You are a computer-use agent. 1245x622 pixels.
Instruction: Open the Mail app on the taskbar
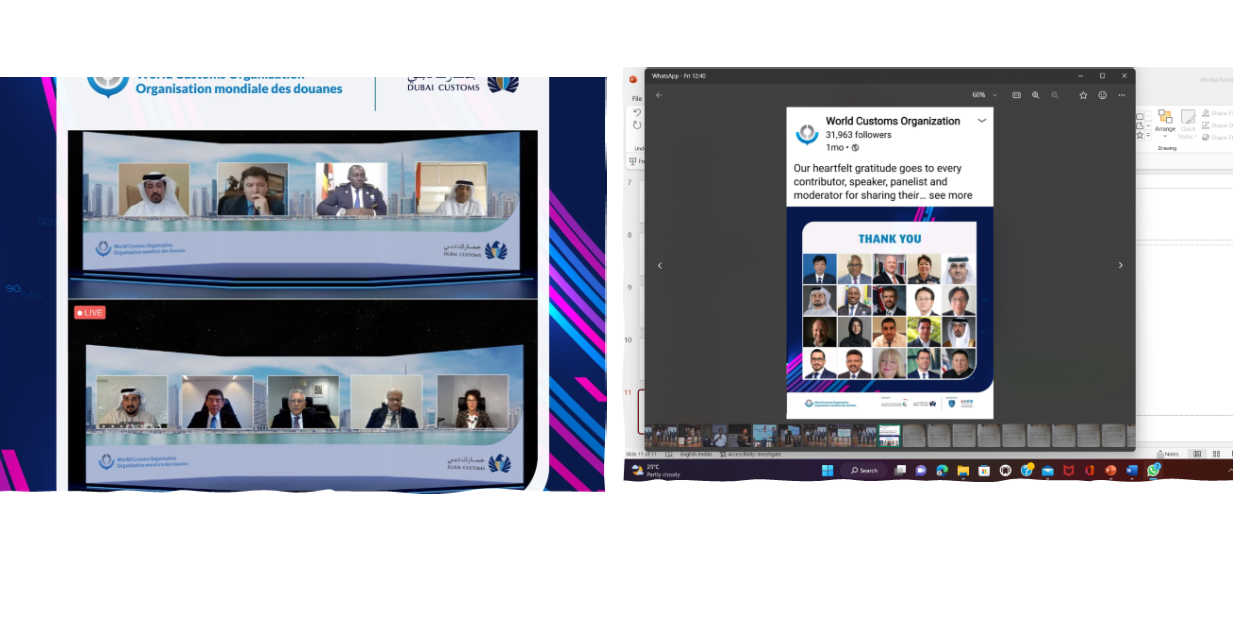1048,470
